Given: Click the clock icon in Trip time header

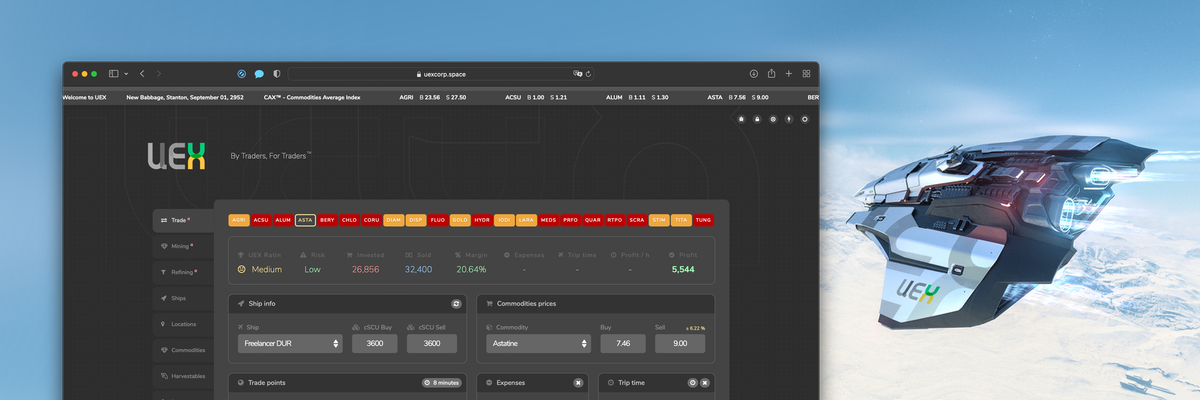Looking at the screenshot, I should point(692,383).
